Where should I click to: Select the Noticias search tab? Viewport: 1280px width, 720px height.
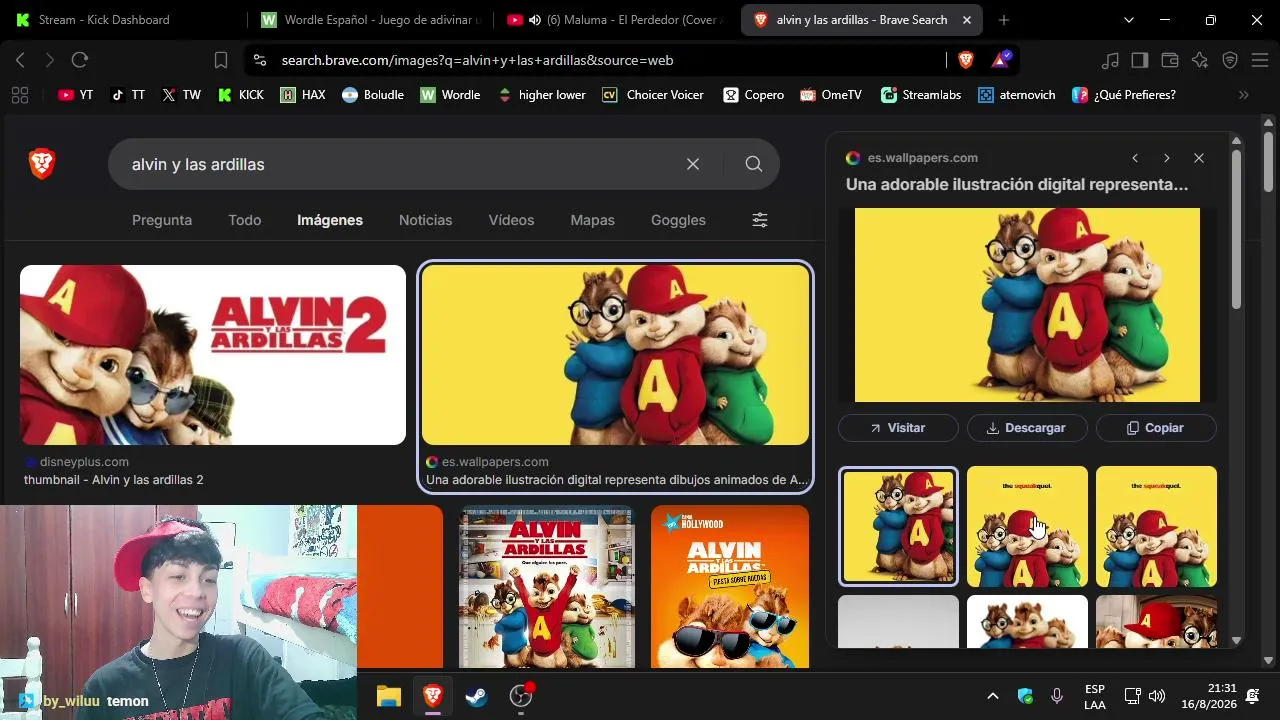click(426, 220)
